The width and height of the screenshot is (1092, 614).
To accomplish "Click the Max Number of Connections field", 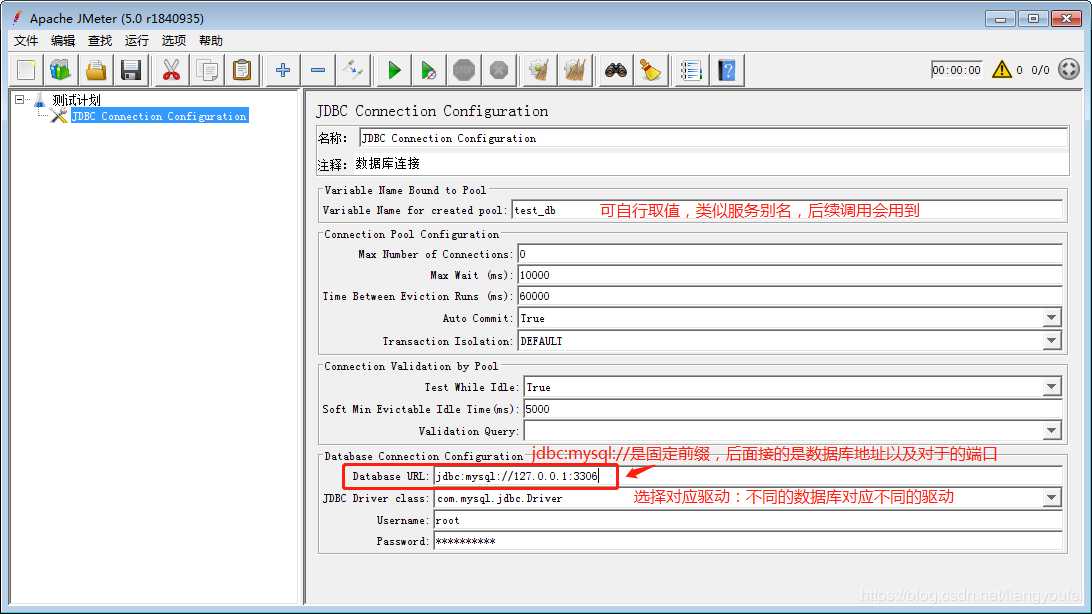I will (x=790, y=254).
